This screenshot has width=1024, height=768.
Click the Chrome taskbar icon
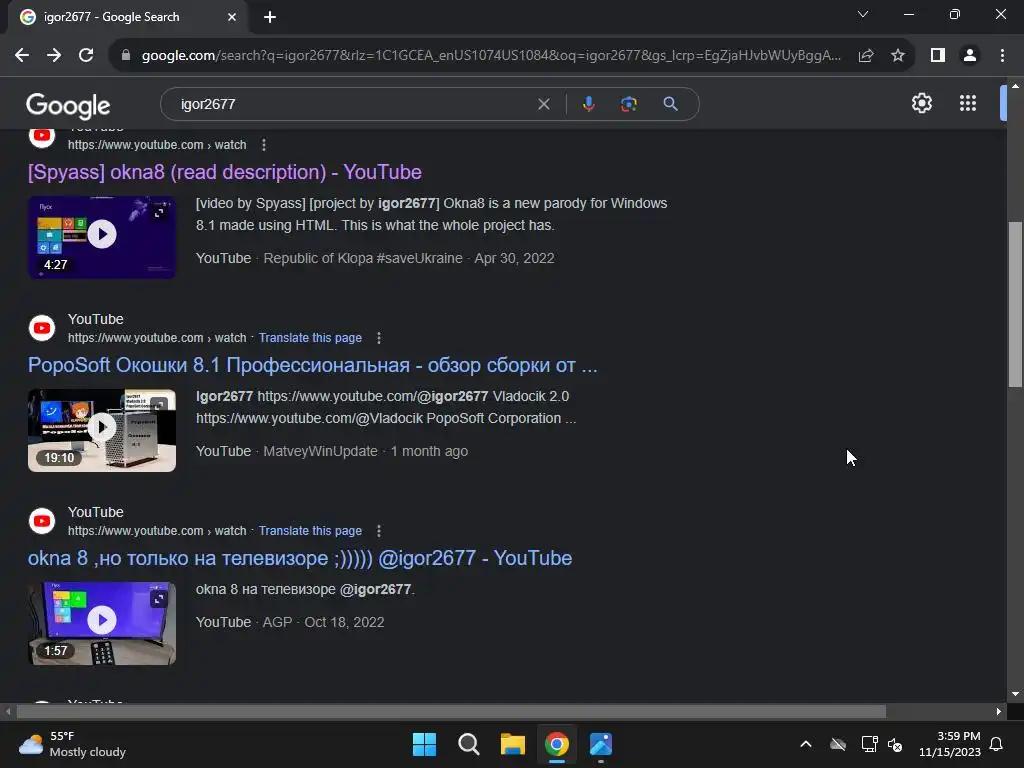click(x=557, y=744)
